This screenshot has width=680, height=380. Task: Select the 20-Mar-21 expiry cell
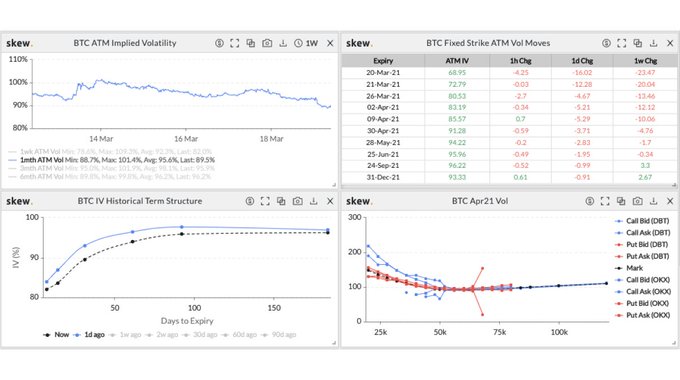383,72
